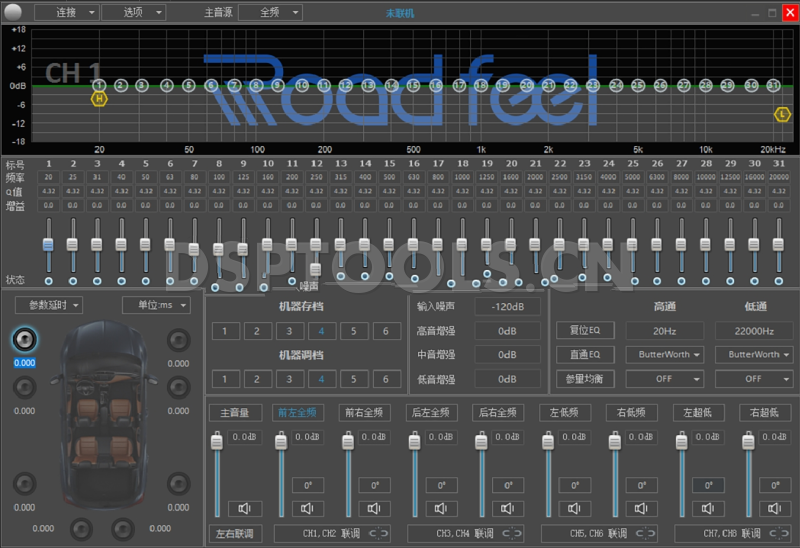Select the highlighted front-left speaker icon

24,340
